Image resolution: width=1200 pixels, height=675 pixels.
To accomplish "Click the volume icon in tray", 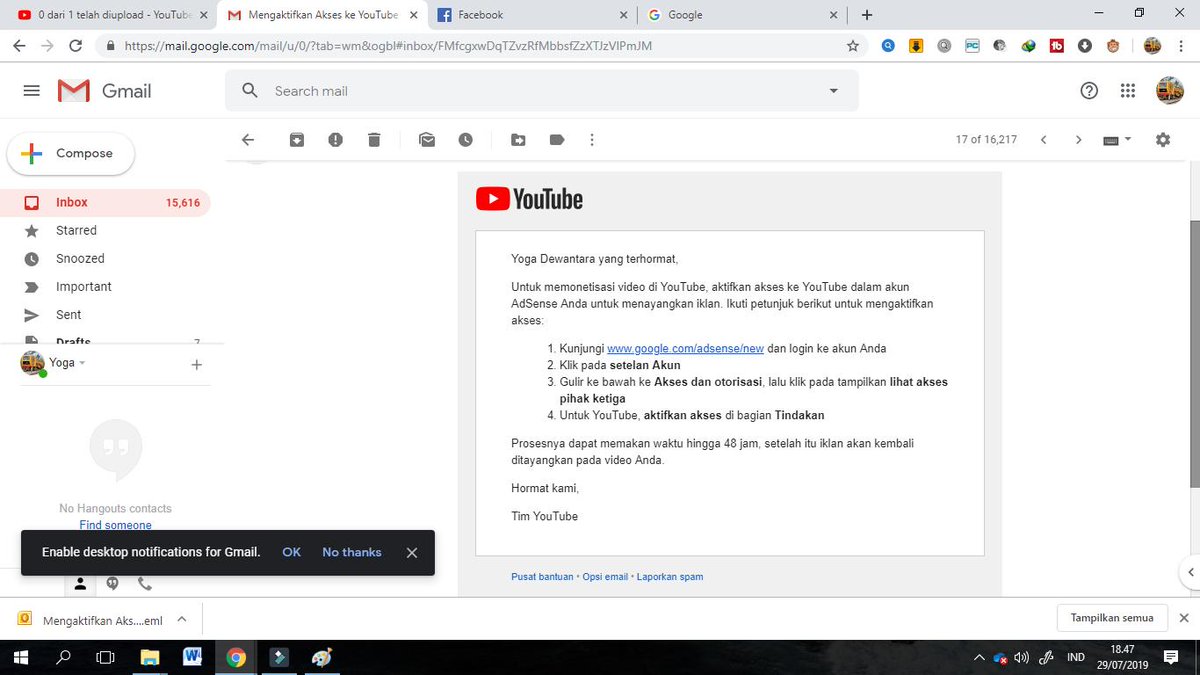I will coord(1021,658).
